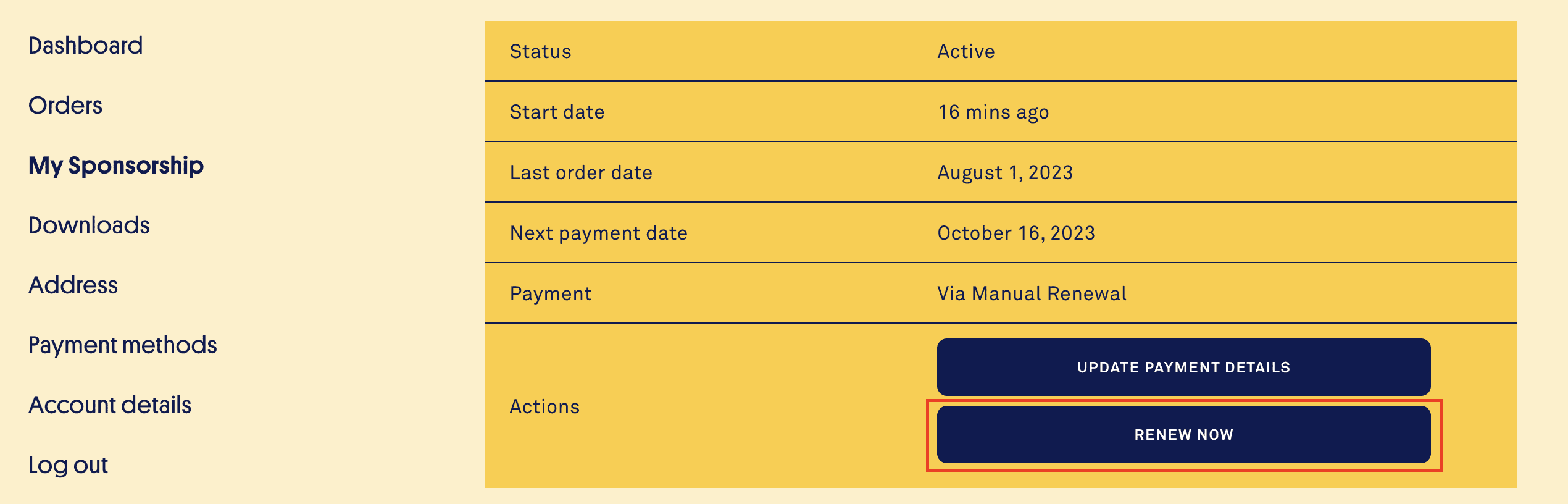Go to Orders in sidebar
This screenshot has width=1568, height=504.
(65, 106)
